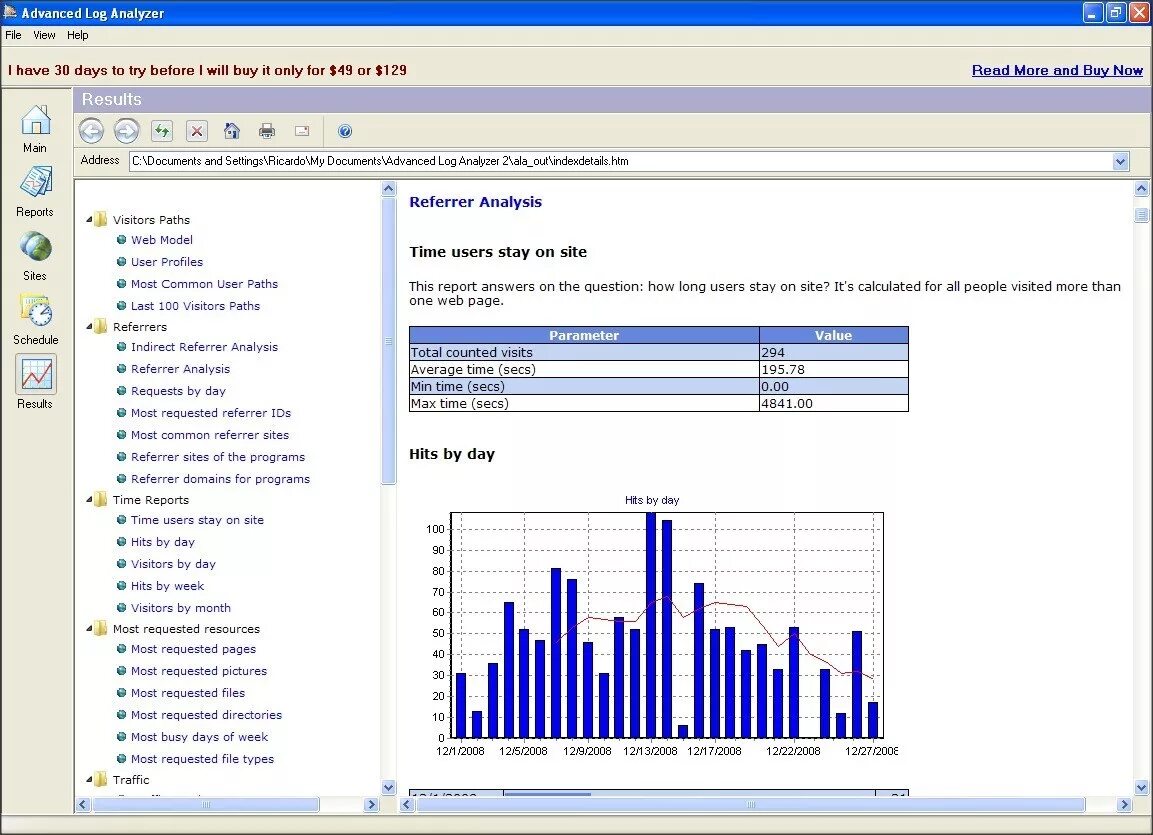This screenshot has width=1153, height=835.
Task: Open Most Common User Paths link
Action: click(204, 284)
